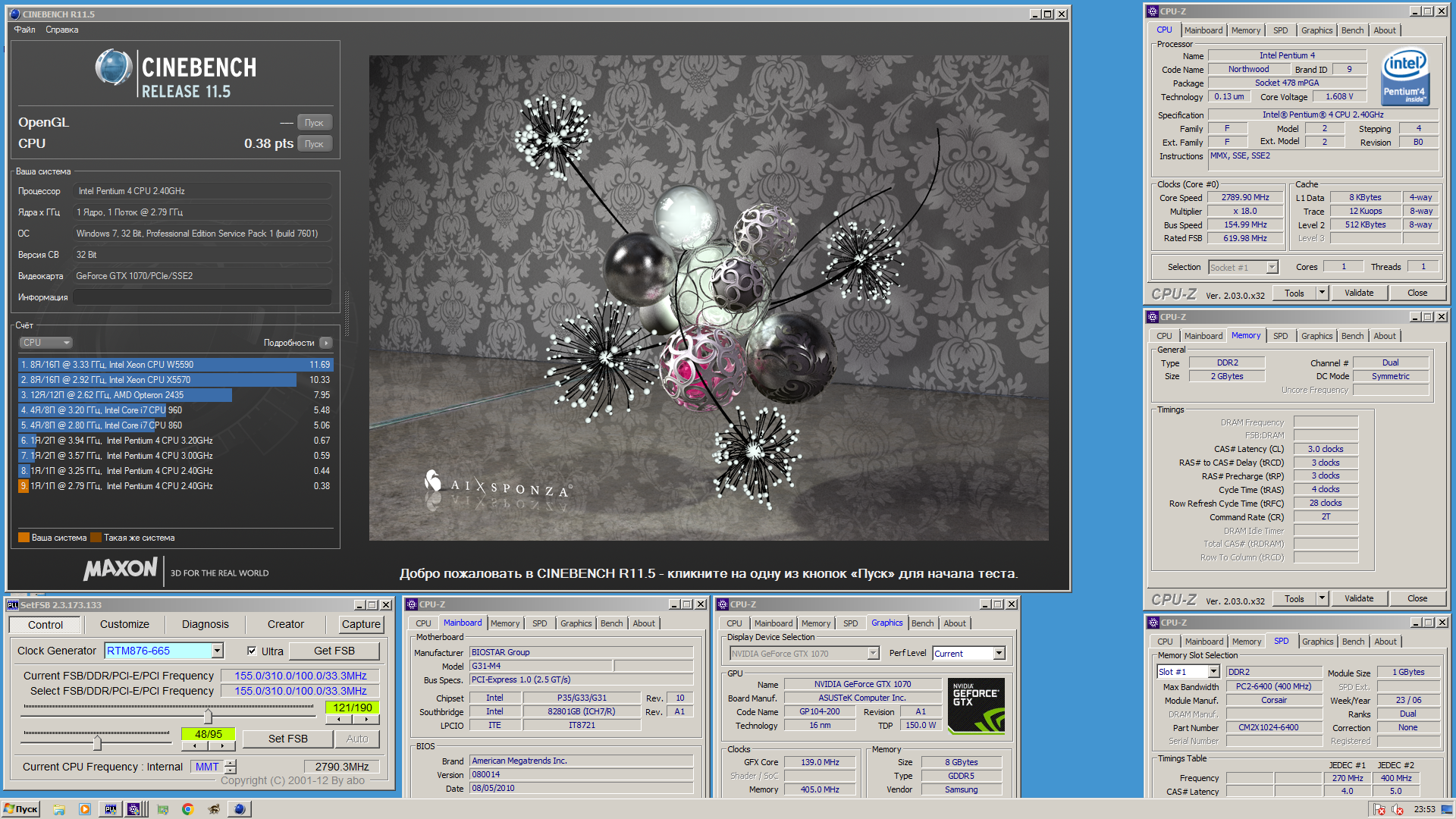The image size is (1456, 819).
Task: Click the Capture button in SetFSB
Action: tap(361, 624)
